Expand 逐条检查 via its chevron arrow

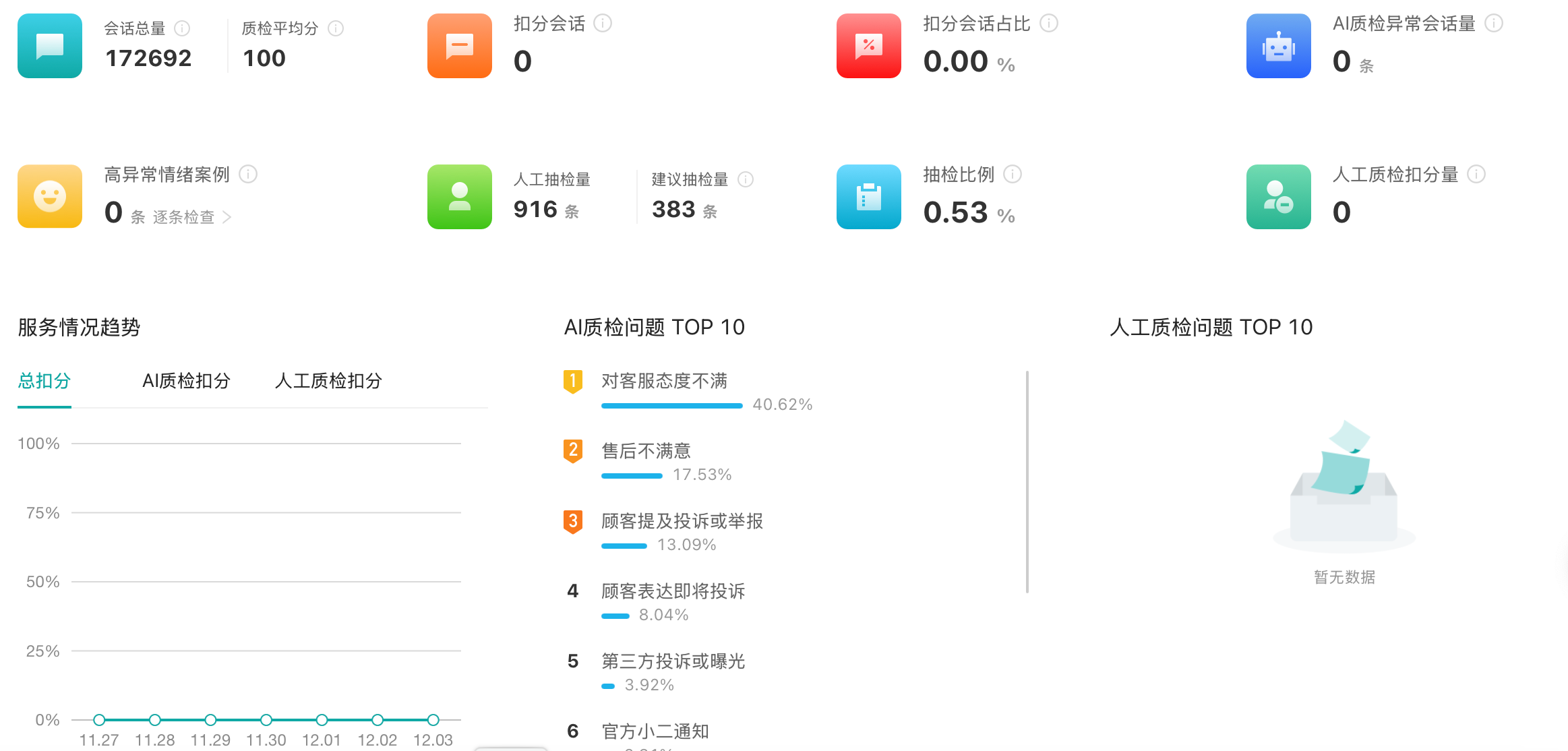point(228,217)
